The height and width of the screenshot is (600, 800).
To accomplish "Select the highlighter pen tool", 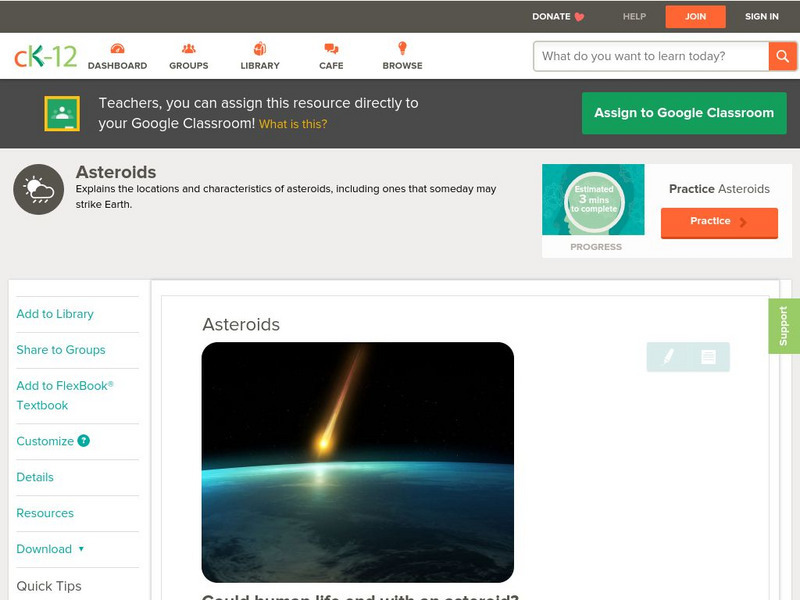I will (x=668, y=357).
